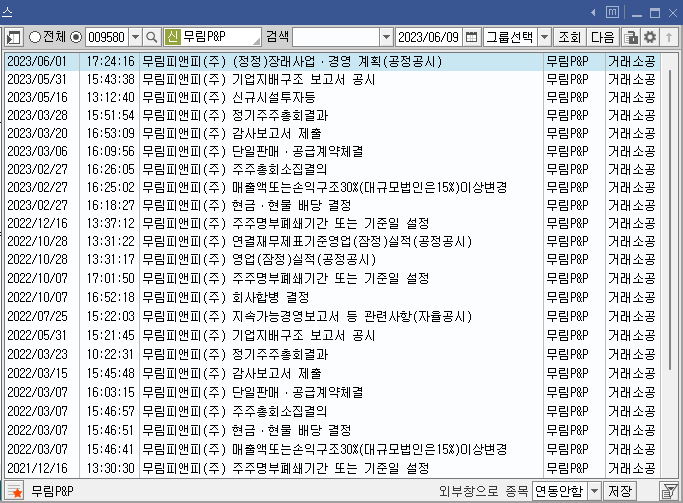Select 13:31:17 영업(잠정)실적(공정공시) row

coord(333,260)
